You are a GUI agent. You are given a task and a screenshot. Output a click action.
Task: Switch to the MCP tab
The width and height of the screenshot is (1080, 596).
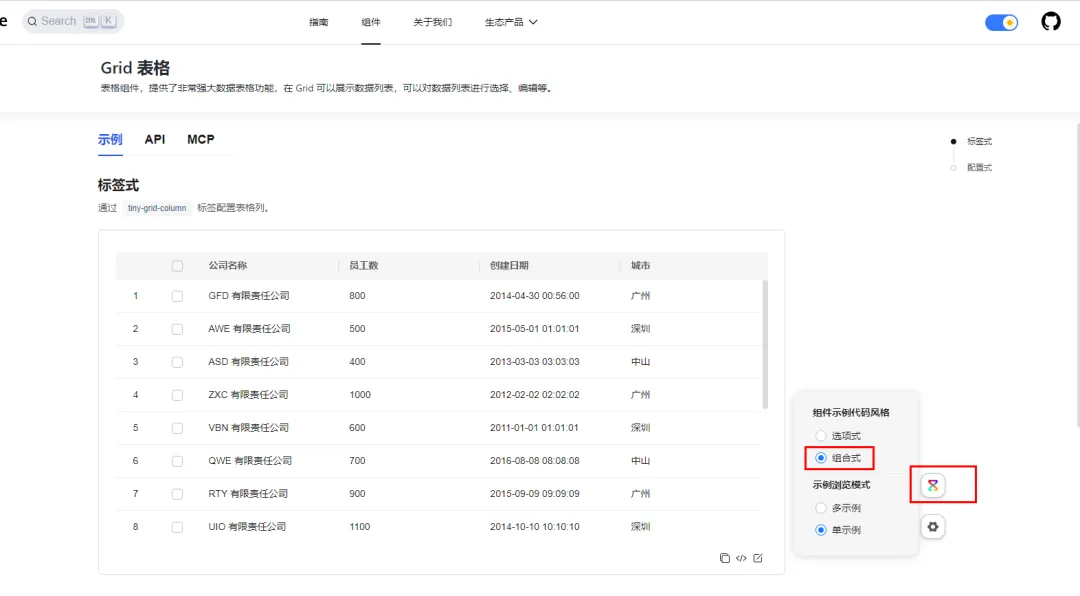[200, 139]
